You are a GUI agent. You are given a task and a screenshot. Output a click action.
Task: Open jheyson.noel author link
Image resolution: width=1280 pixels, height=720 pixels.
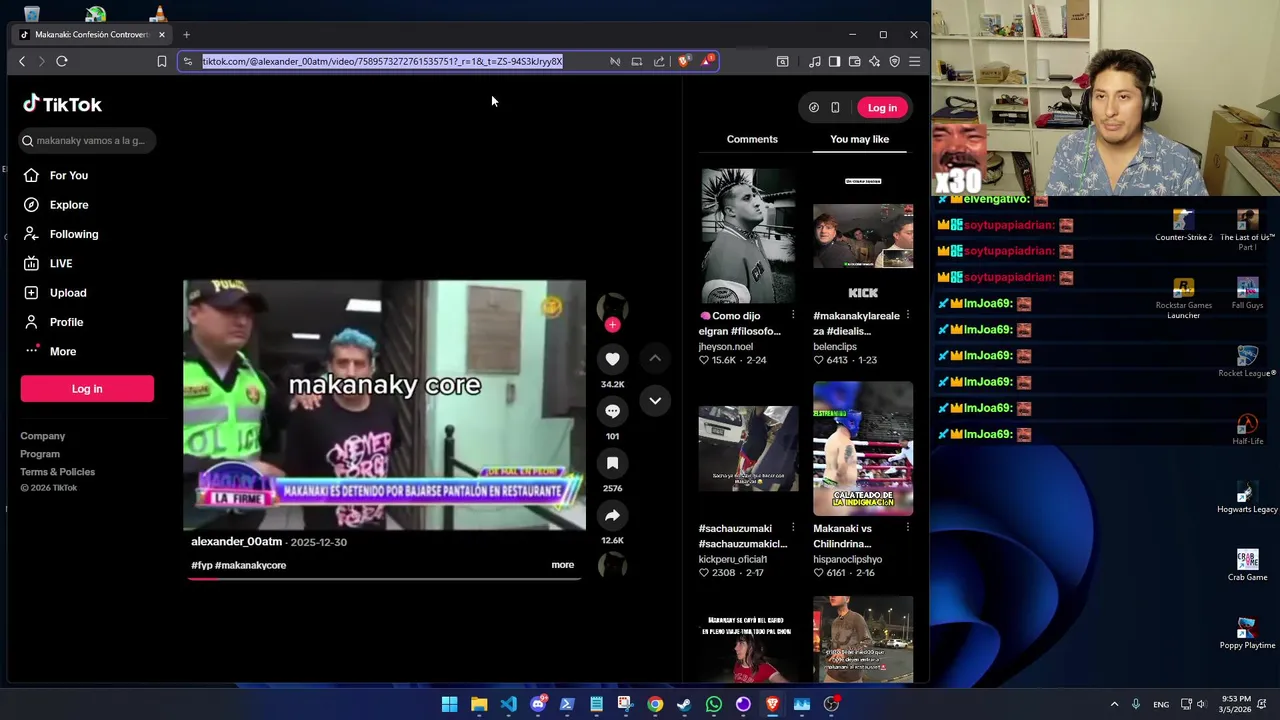[x=726, y=347]
